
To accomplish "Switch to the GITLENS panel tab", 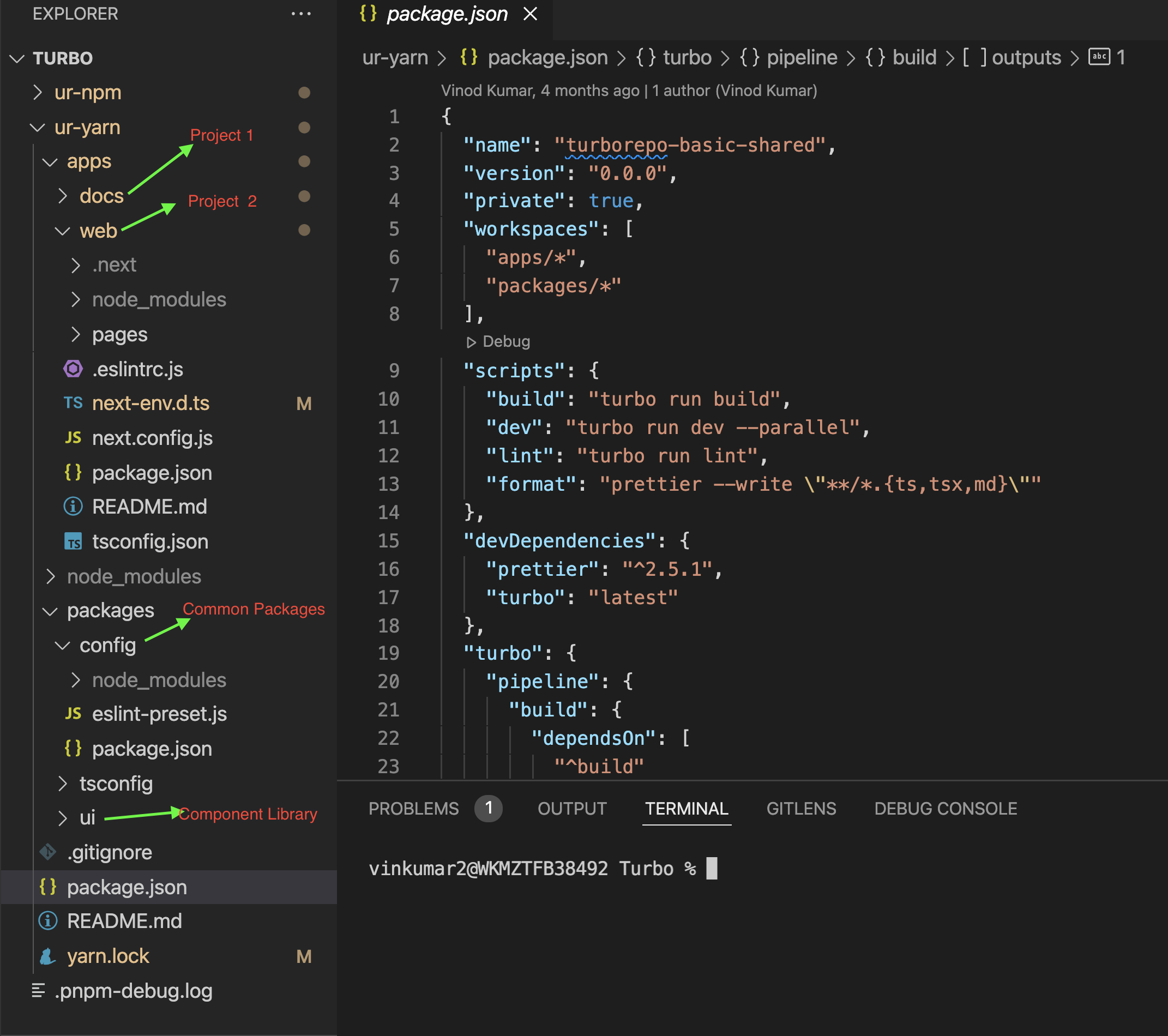I will click(x=801, y=809).
